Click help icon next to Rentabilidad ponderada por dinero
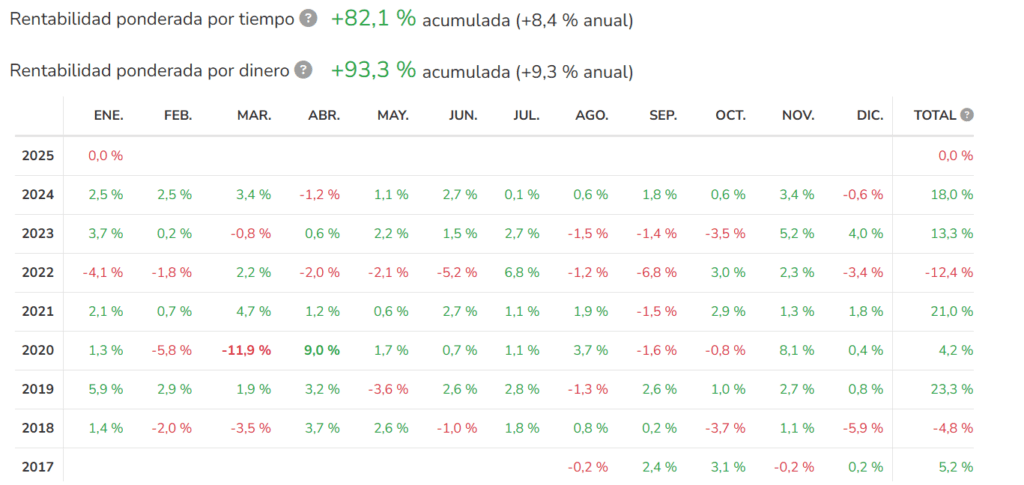 tap(303, 70)
